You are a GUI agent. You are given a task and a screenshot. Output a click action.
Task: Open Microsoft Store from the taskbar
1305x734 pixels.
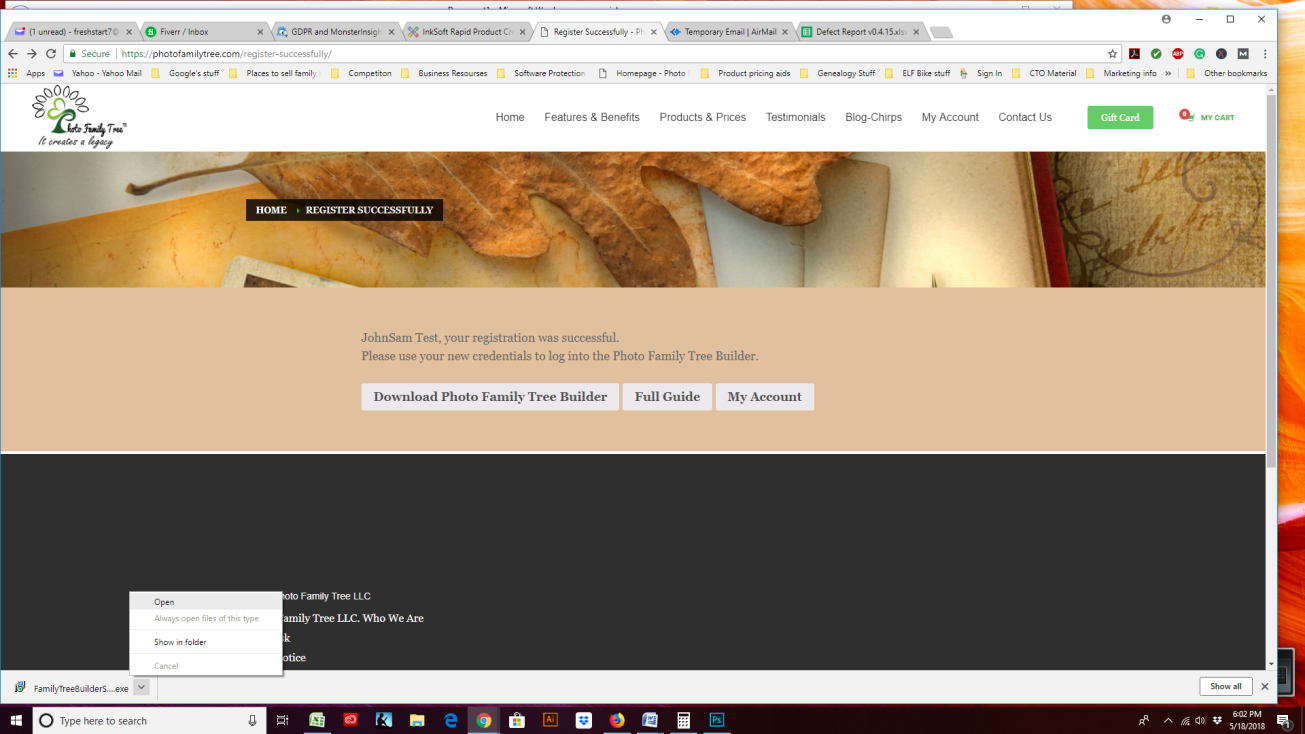tap(517, 720)
